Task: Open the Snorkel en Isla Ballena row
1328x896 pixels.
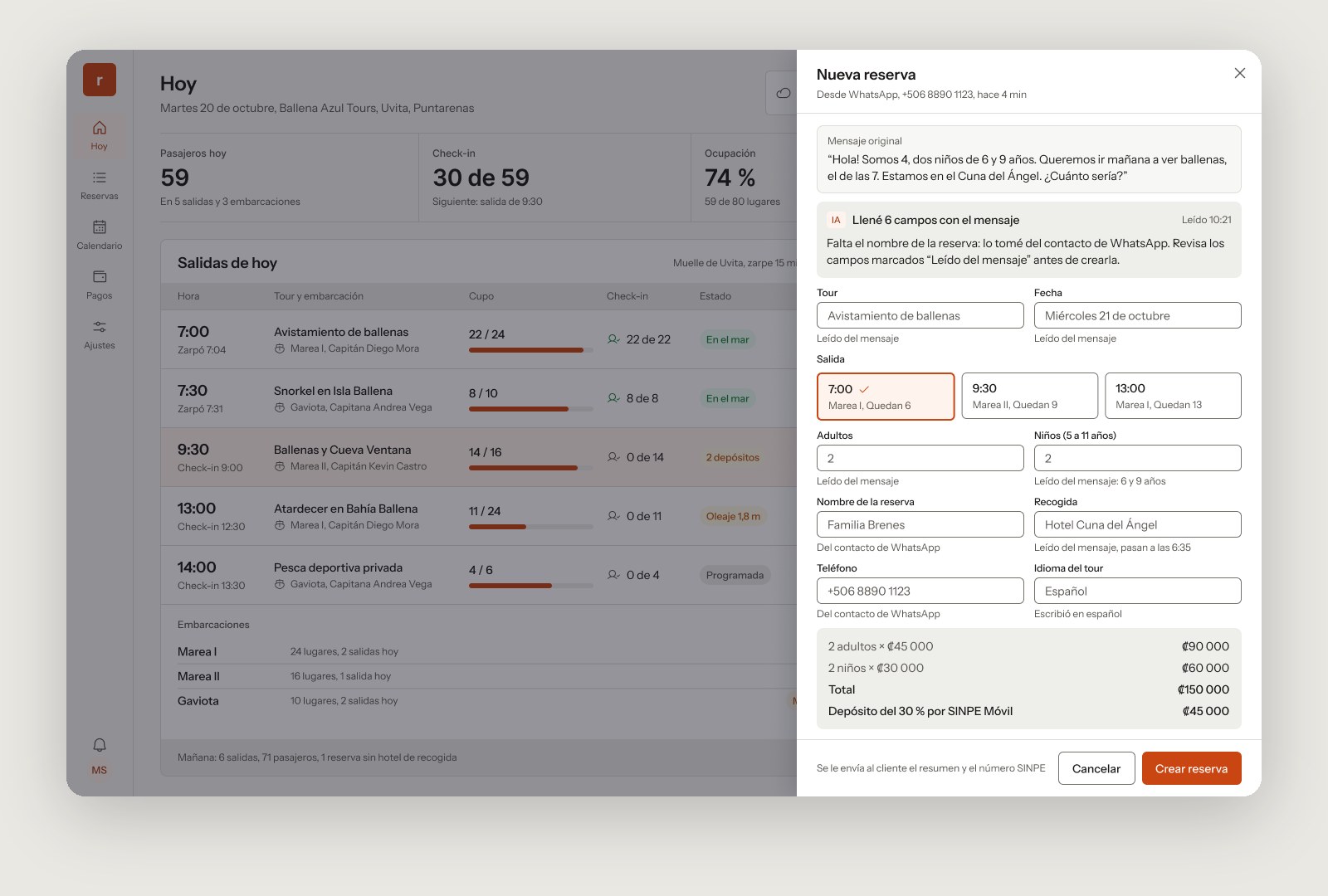Action: point(479,398)
